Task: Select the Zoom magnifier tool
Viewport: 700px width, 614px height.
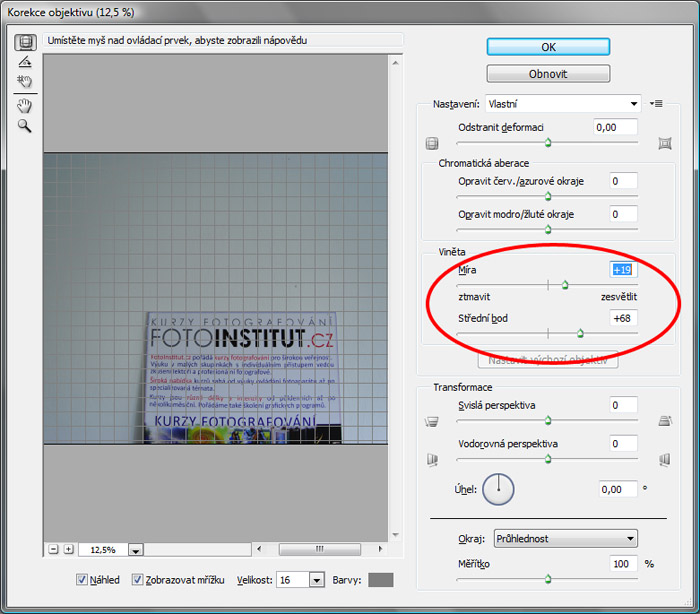Action: click(x=25, y=126)
